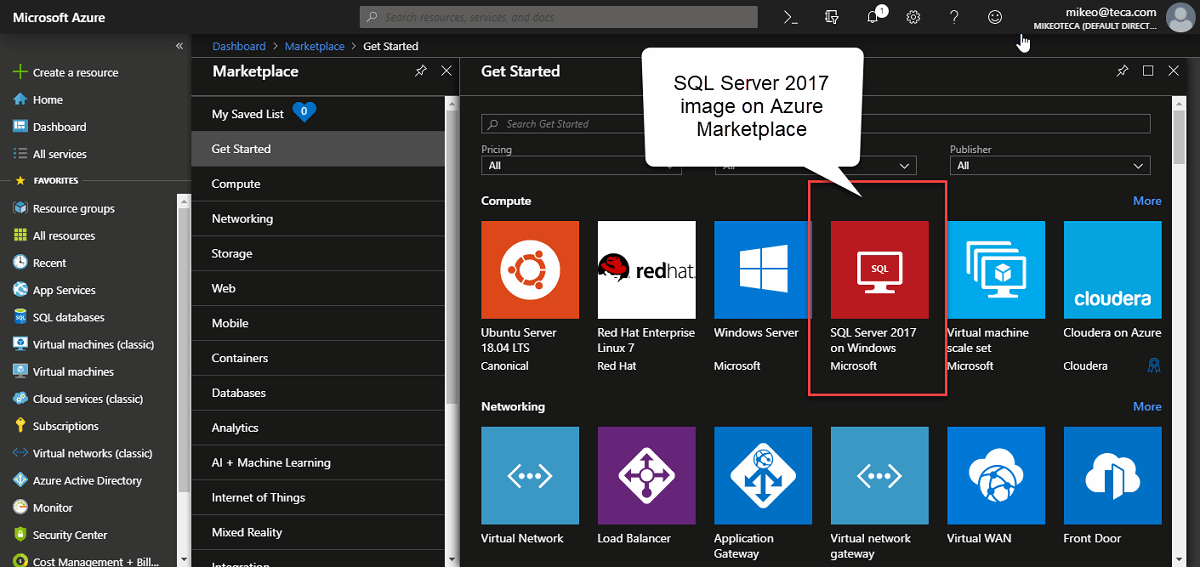Open Cloud Shell from top bar
This screenshot has height=567, width=1200.
tap(790, 17)
